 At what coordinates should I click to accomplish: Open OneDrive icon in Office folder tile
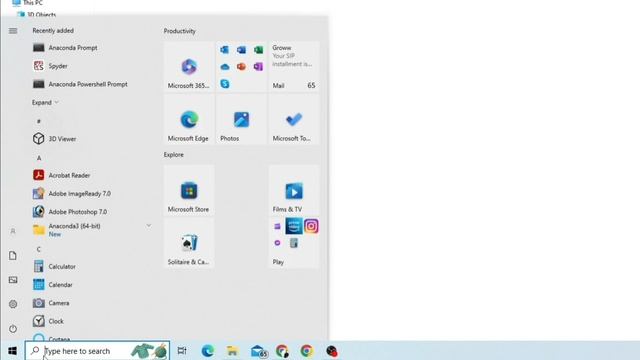click(x=224, y=67)
